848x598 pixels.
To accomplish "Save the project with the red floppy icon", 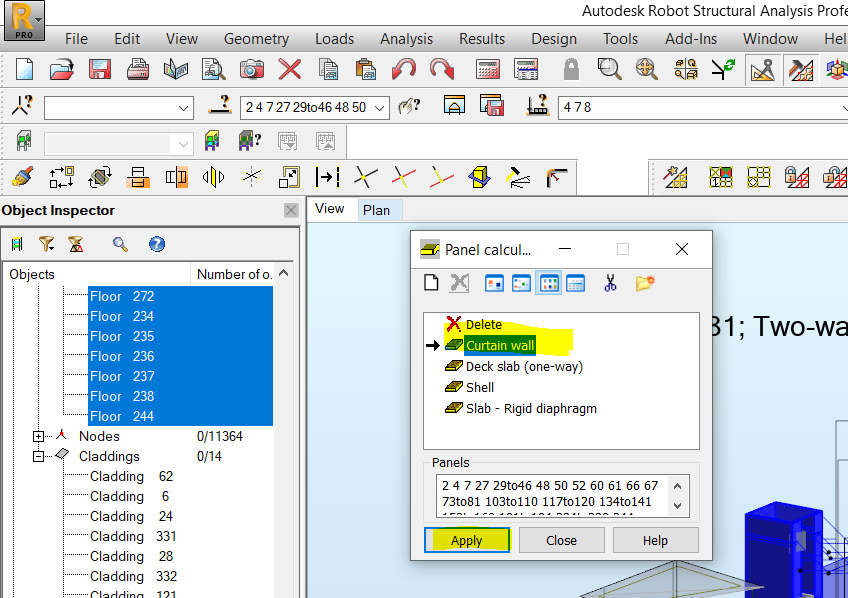I will point(100,69).
